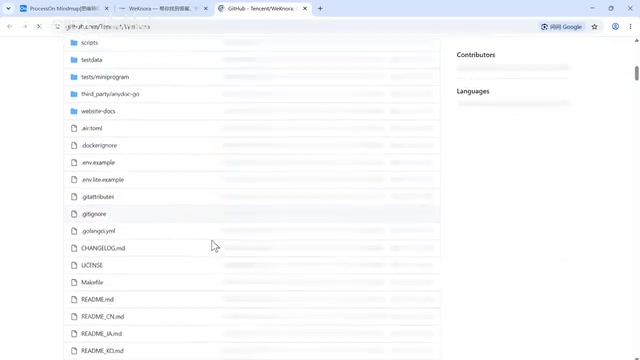The width and height of the screenshot is (640, 360).
Task: Expand the tab search dropdown
Action: tap(8, 9)
